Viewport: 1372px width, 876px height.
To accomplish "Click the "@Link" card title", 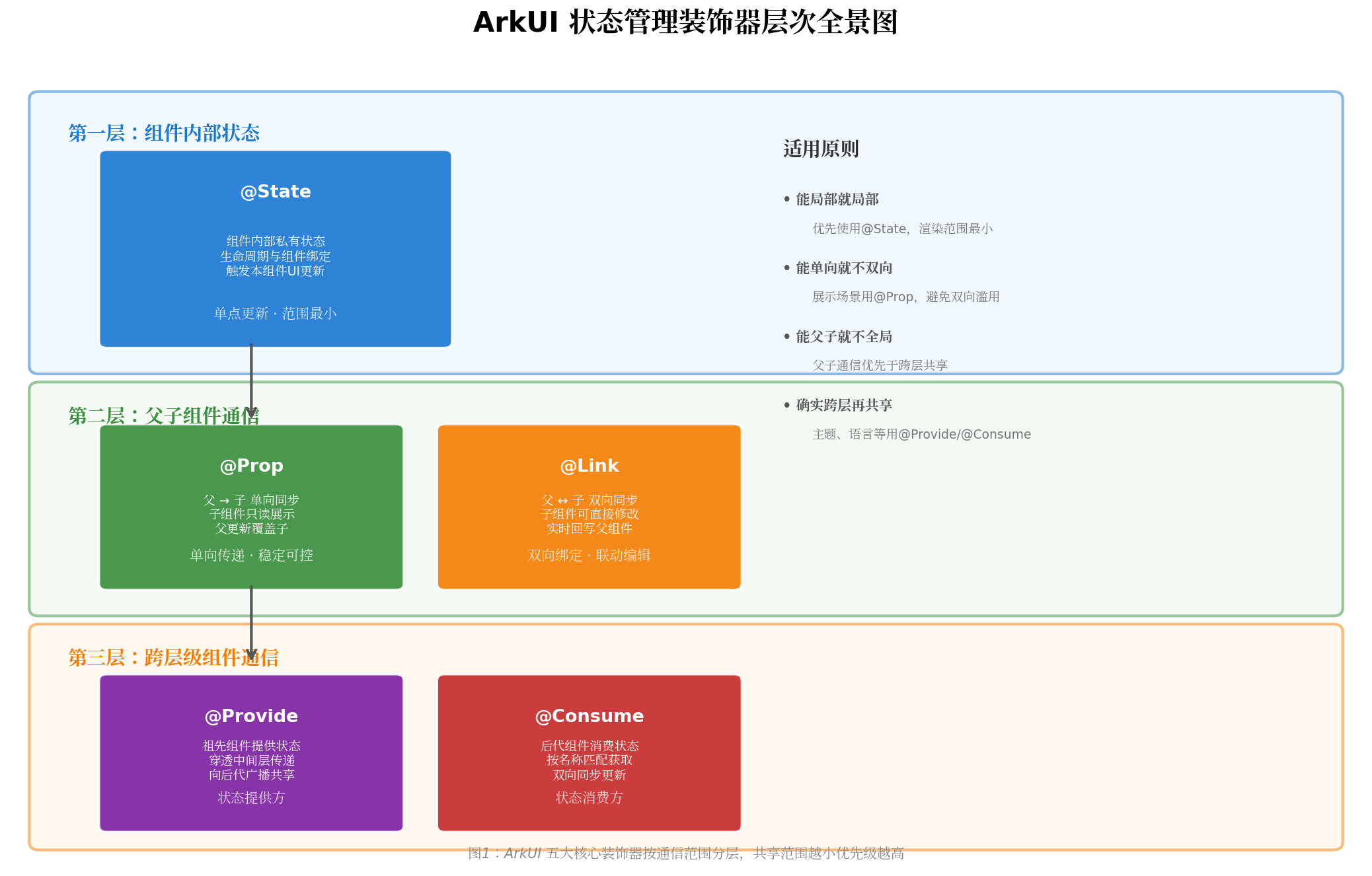I will [590, 466].
